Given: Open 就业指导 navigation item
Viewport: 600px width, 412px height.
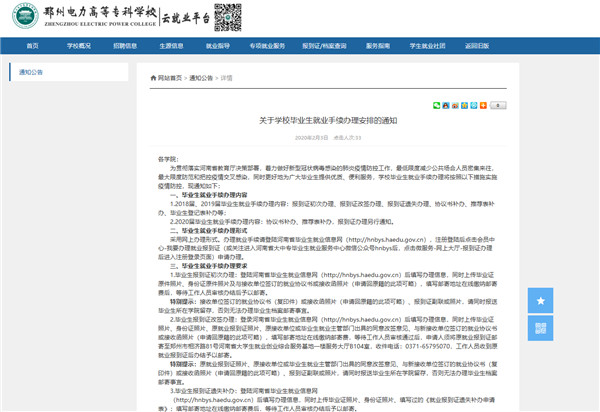Looking at the screenshot, I should 218,46.
